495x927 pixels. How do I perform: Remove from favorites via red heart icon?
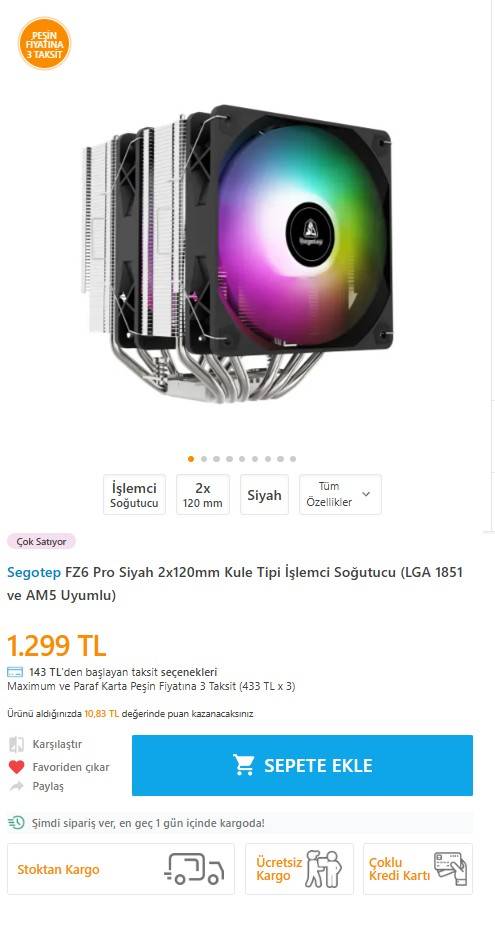[17, 767]
